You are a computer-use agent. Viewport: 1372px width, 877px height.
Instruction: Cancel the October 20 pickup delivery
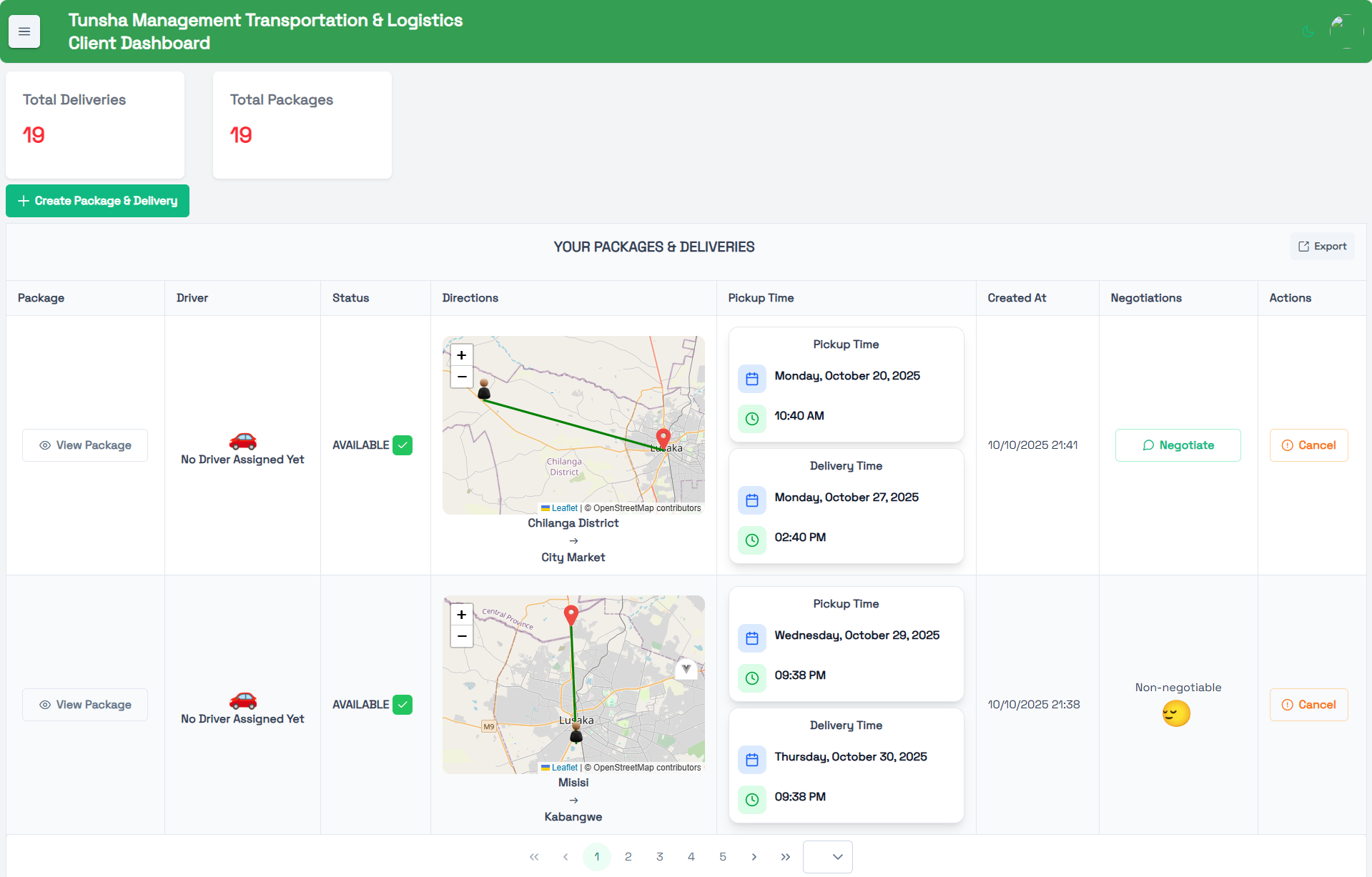pos(1308,445)
